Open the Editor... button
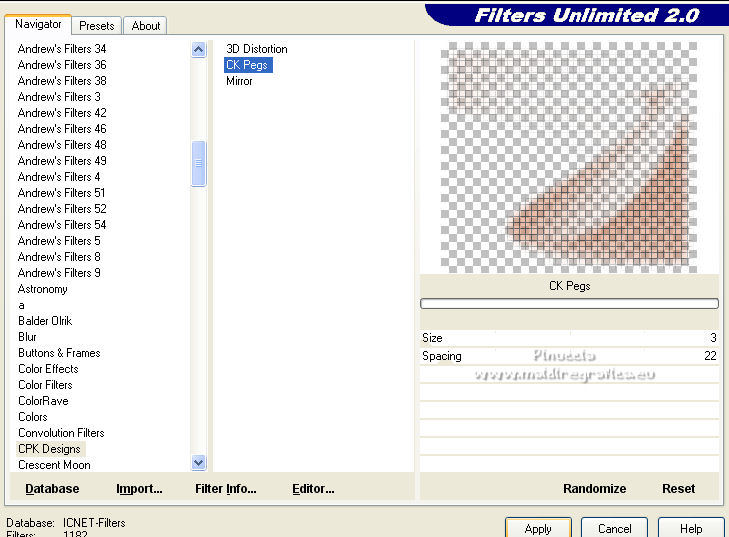The image size is (729, 537). pos(313,489)
